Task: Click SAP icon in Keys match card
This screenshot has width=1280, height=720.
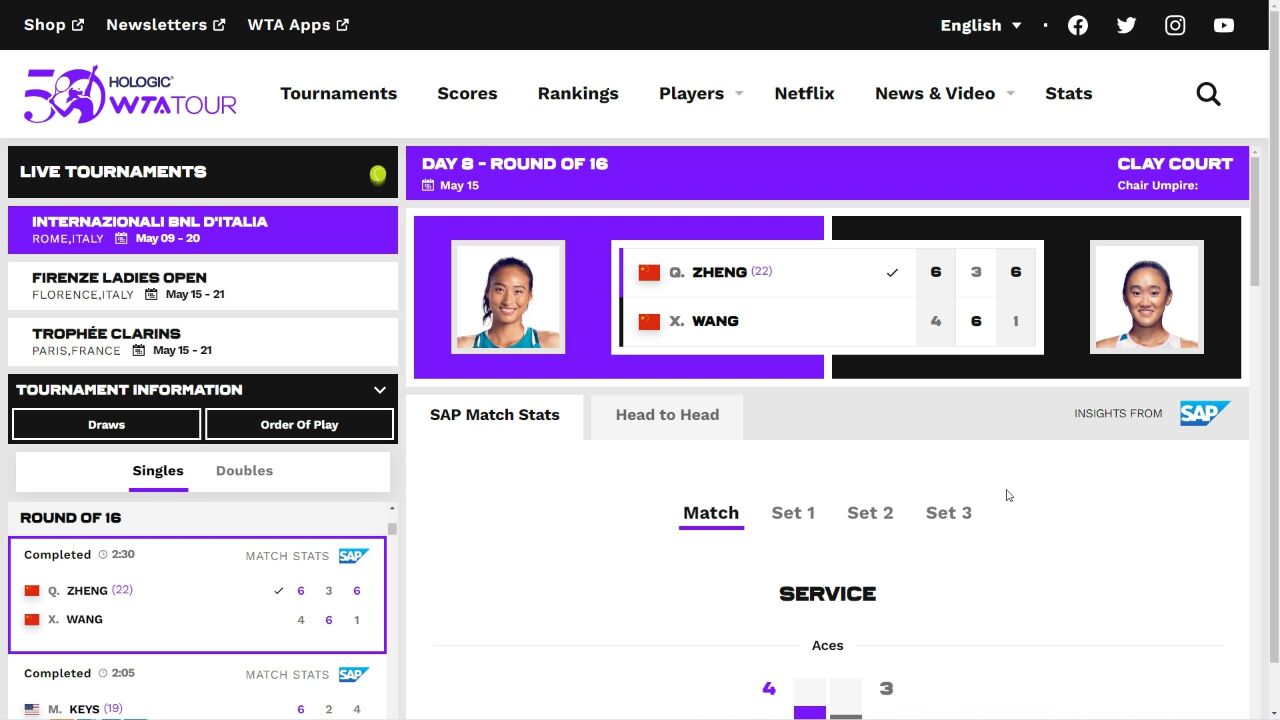Action: [x=354, y=675]
